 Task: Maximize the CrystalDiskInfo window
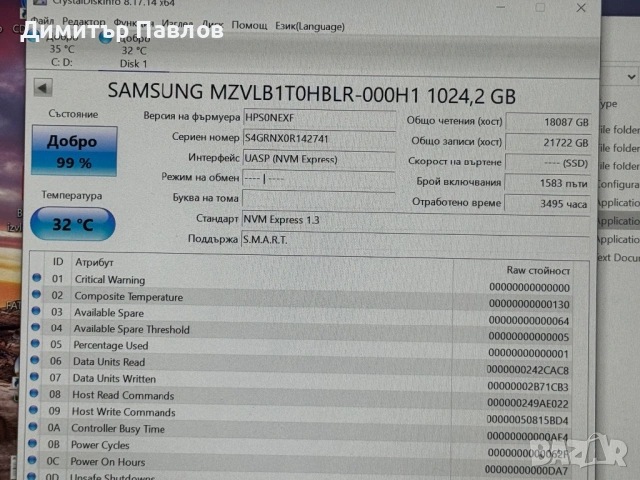(x=540, y=7)
